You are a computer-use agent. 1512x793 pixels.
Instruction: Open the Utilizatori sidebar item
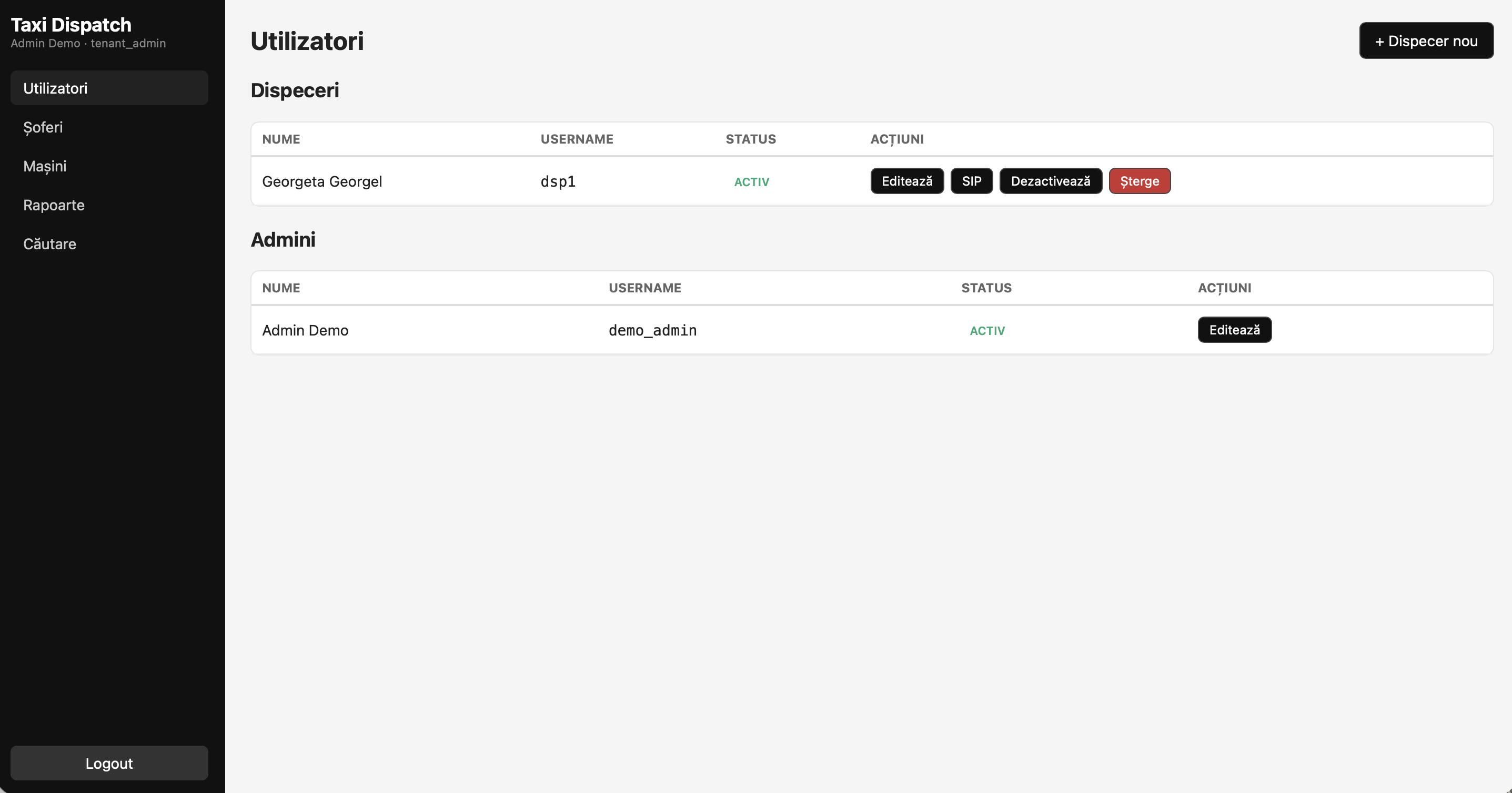tap(109, 88)
